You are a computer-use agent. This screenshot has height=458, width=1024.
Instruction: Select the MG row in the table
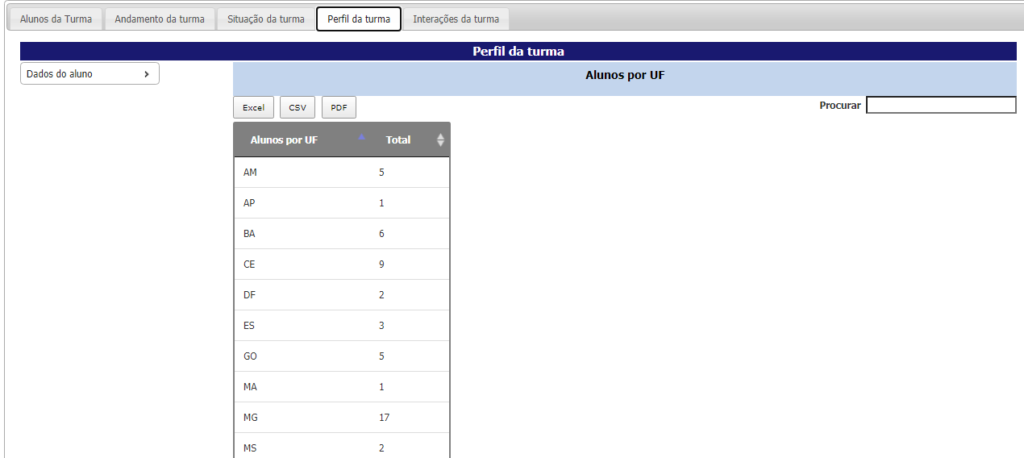coord(341,417)
